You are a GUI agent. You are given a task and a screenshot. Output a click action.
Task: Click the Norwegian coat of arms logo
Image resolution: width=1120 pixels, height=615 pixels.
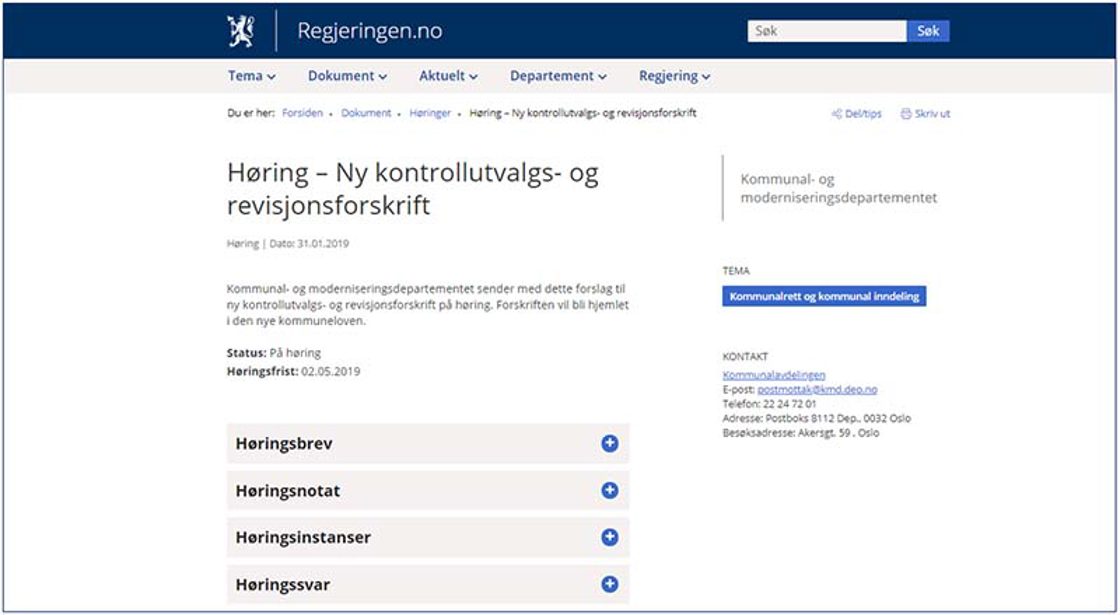pyautogui.click(x=241, y=31)
